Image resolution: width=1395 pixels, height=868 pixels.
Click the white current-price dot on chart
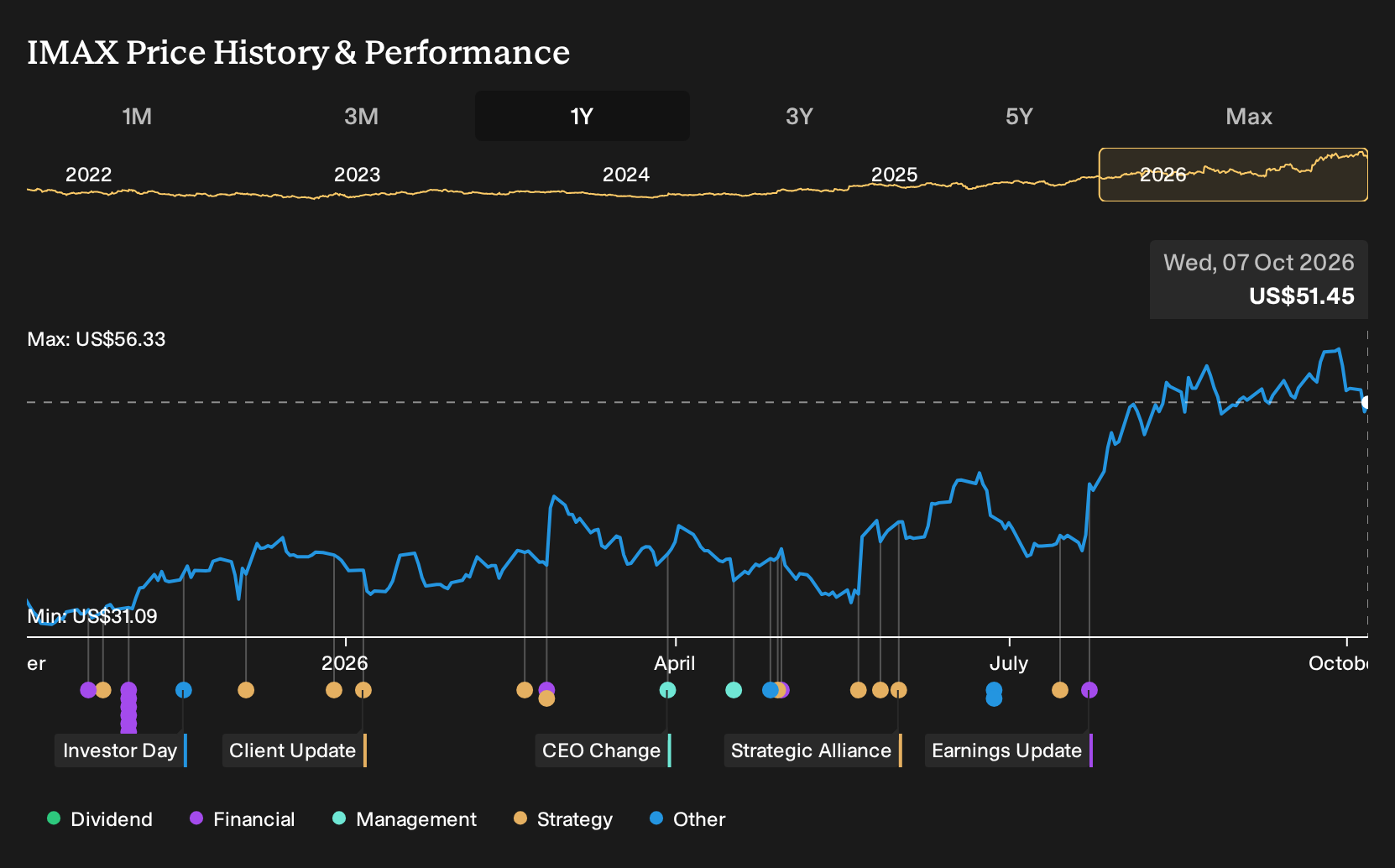[1366, 403]
